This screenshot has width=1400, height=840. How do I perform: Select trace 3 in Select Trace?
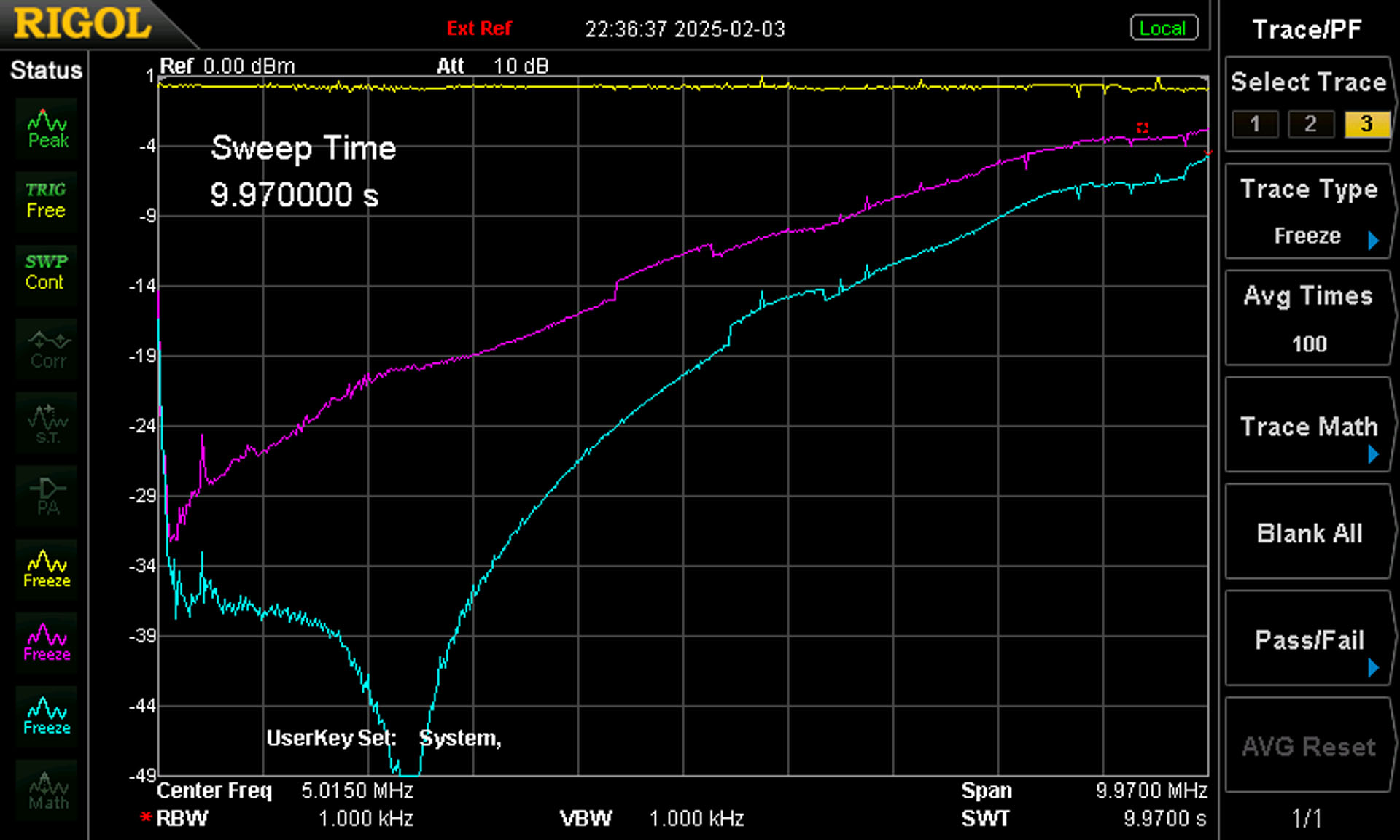(x=1366, y=124)
